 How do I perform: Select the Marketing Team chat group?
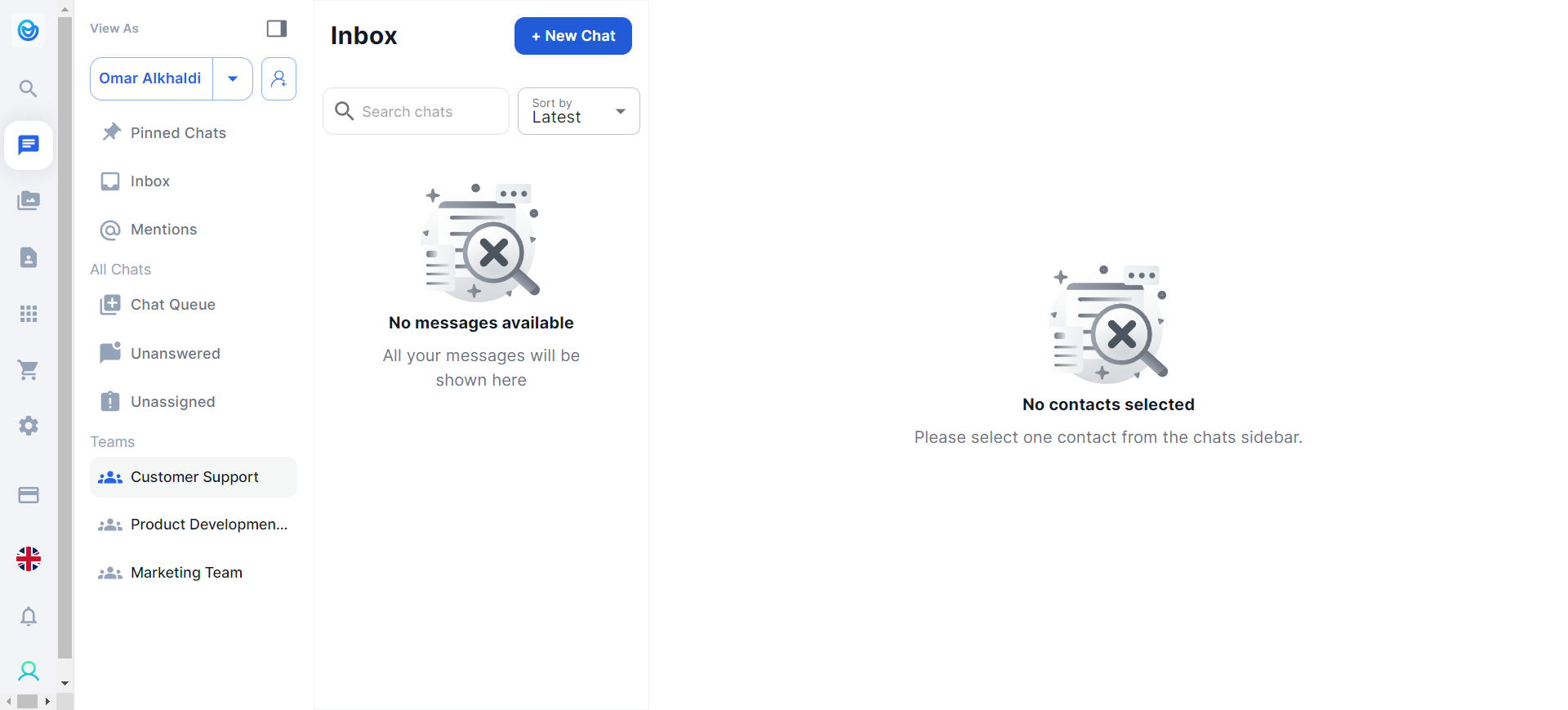[x=186, y=573]
